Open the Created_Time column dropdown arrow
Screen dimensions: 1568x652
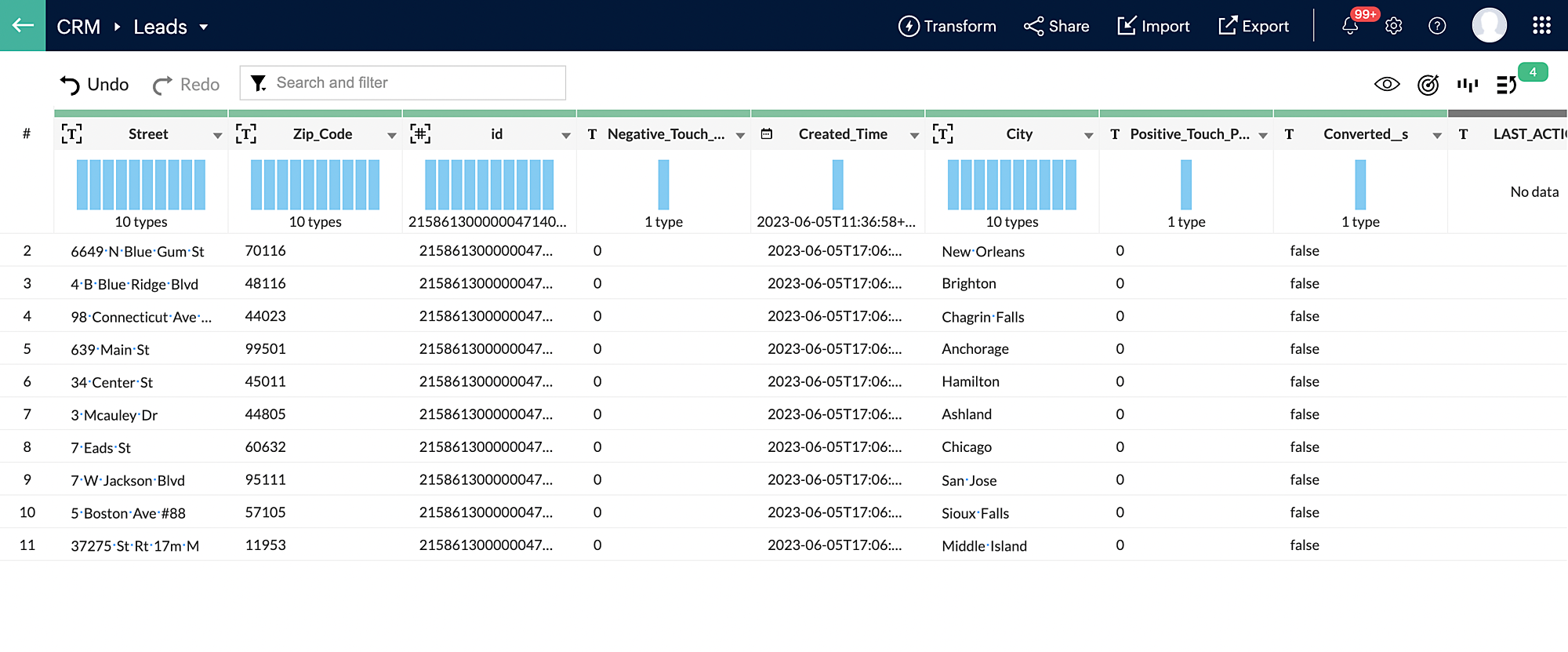click(914, 136)
